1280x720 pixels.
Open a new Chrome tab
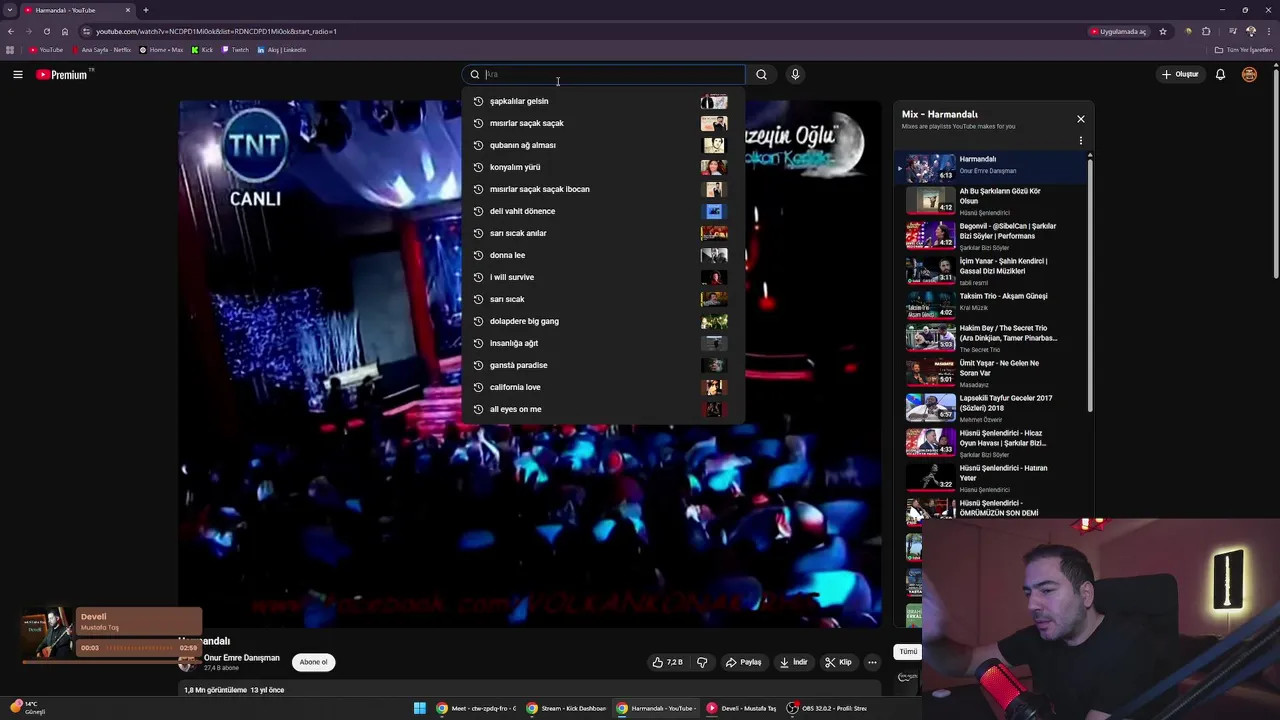point(146,10)
